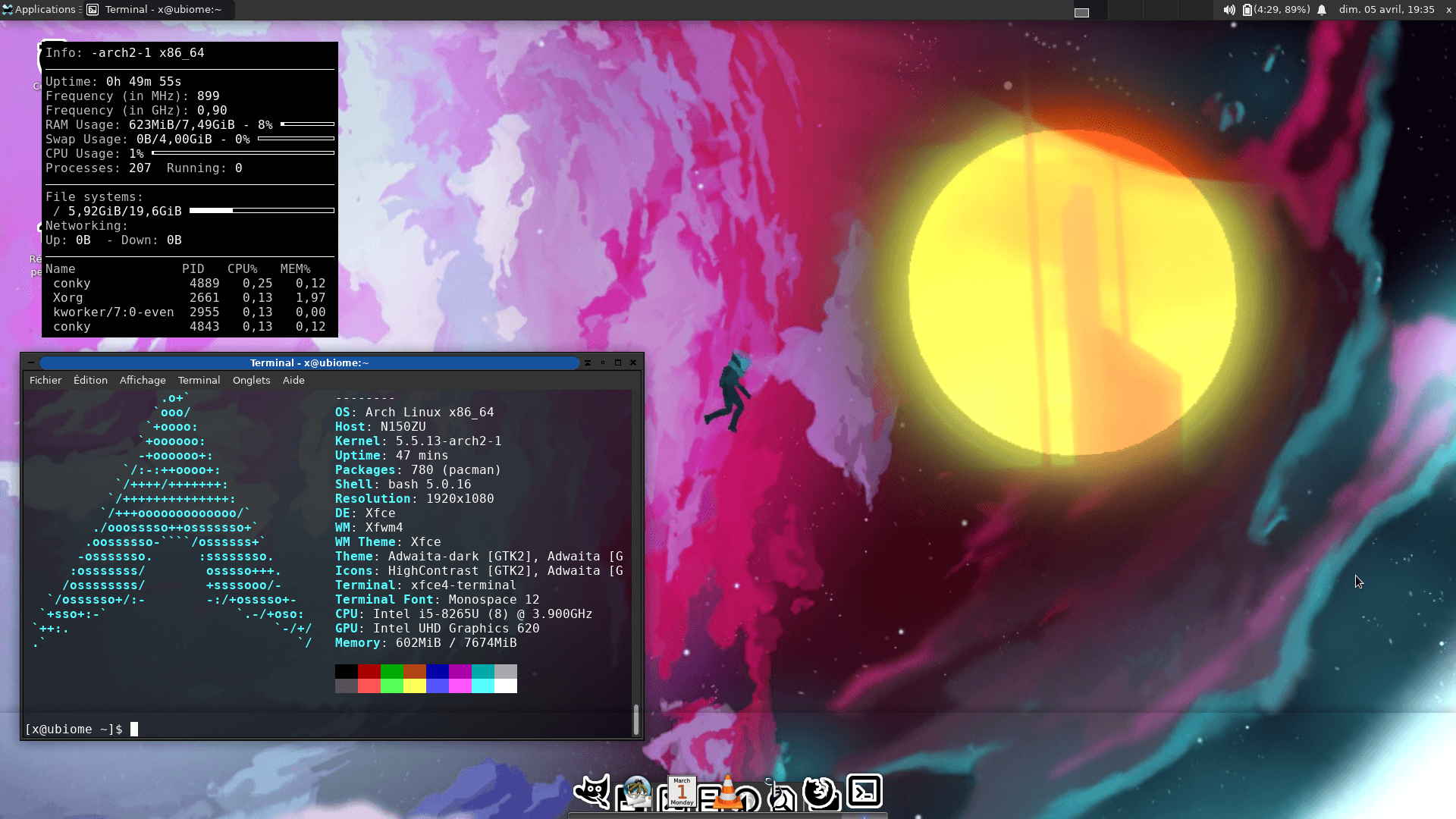Click the 'Memory: 602MiB / 7674MiB' line
1456x819 pixels.
point(426,642)
